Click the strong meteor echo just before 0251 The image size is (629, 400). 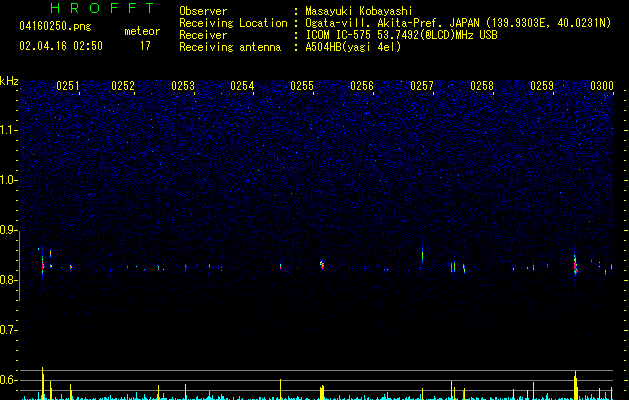pos(43,265)
